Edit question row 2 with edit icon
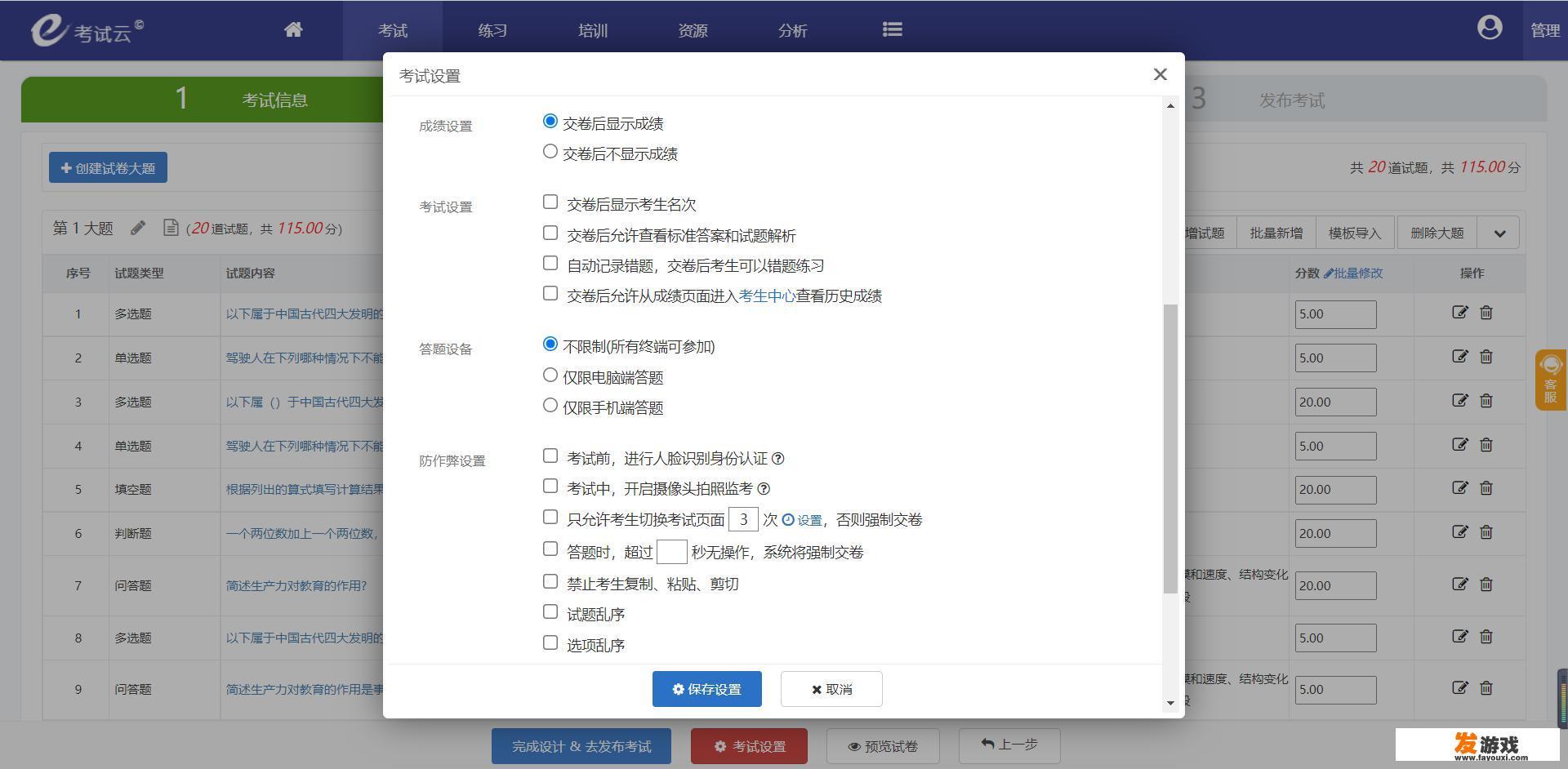This screenshot has width=1568, height=769. click(1459, 357)
